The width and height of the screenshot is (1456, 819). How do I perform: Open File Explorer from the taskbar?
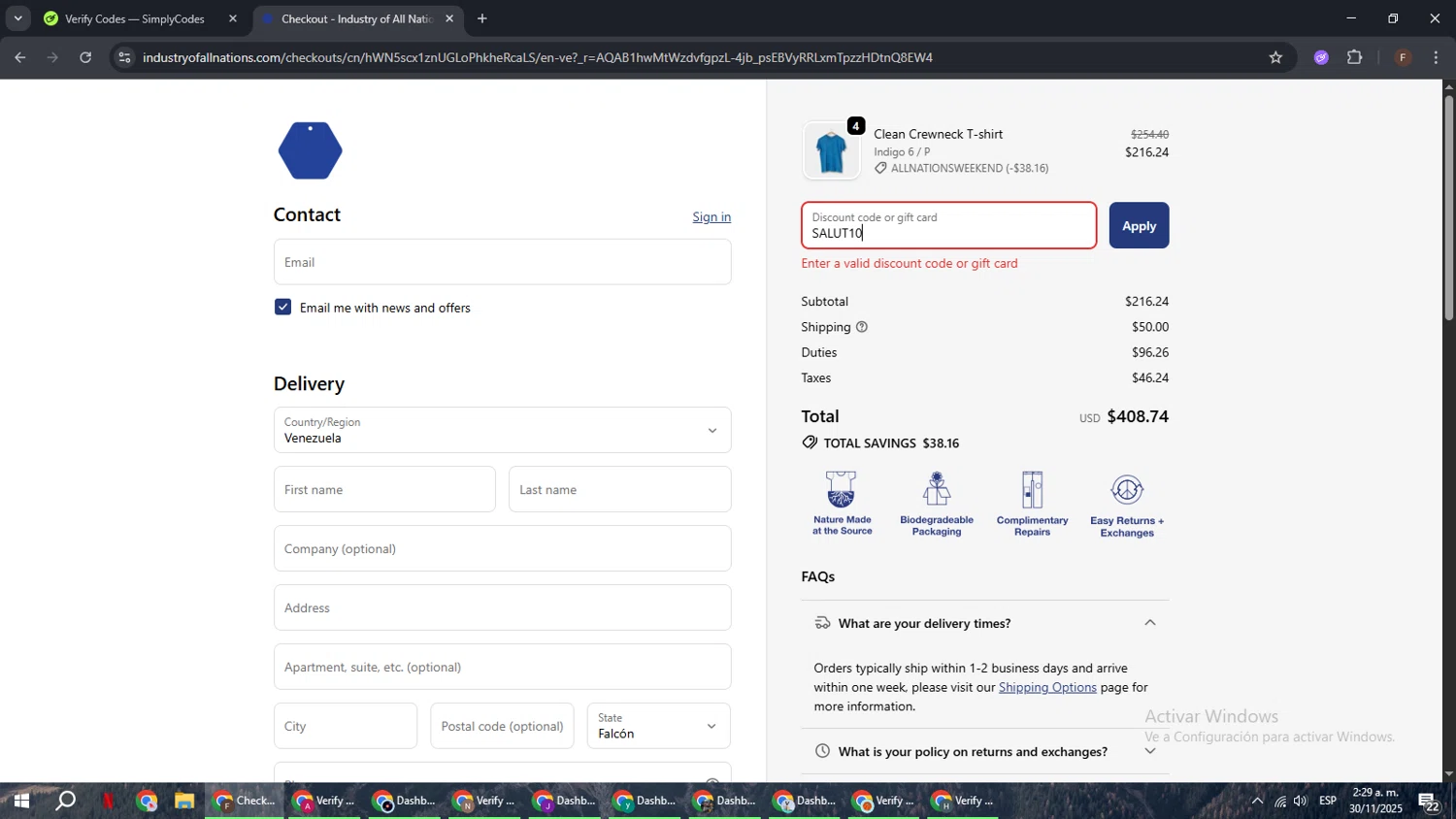[184, 802]
